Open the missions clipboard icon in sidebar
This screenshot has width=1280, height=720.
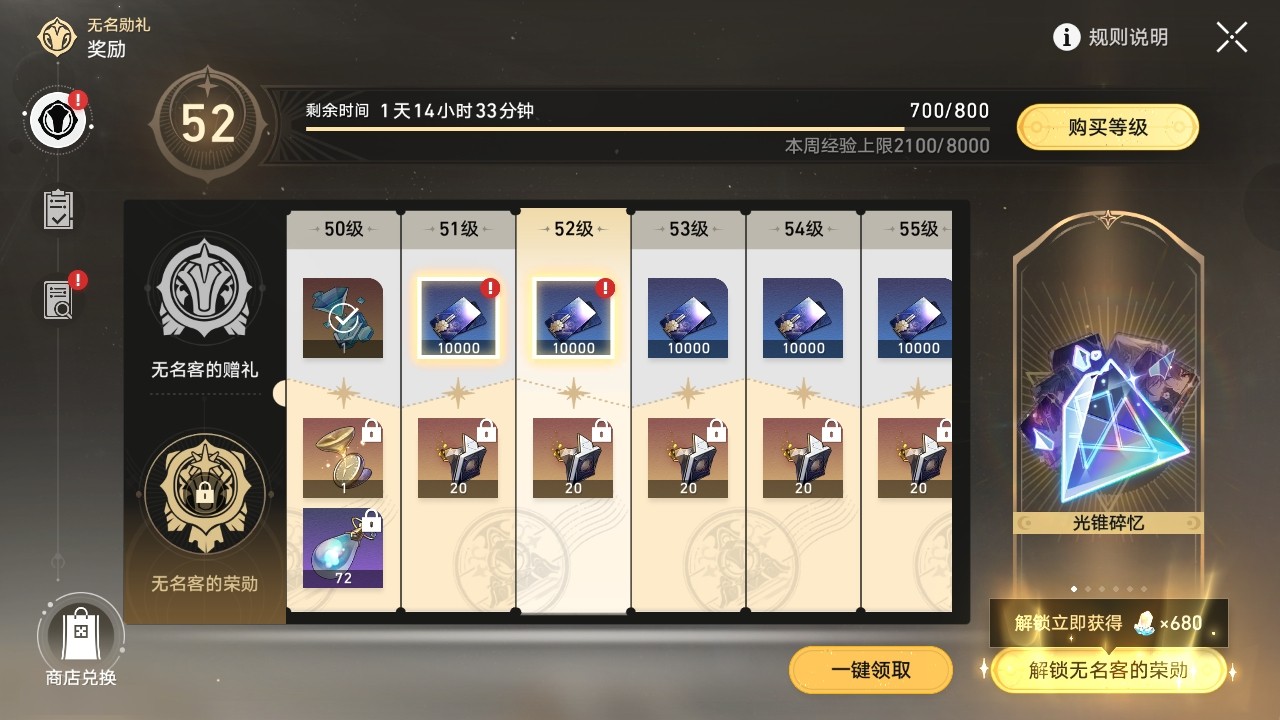pyautogui.click(x=59, y=209)
